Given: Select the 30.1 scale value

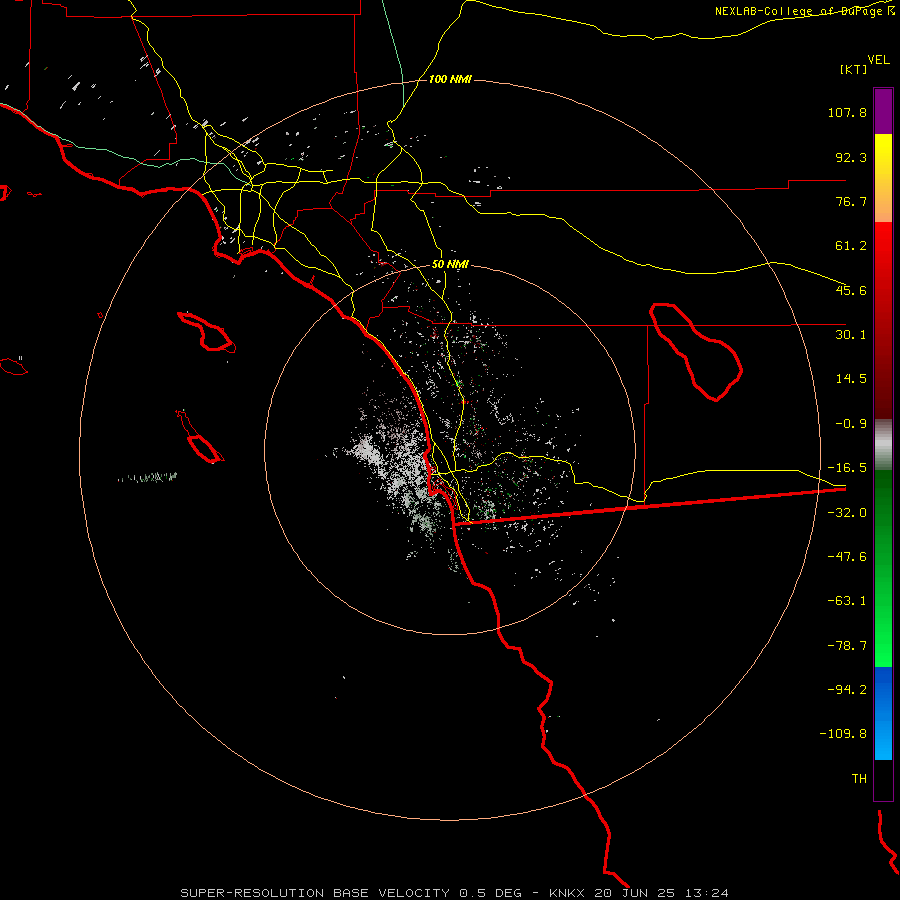Looking at the screenshot, I should (851, 335).
